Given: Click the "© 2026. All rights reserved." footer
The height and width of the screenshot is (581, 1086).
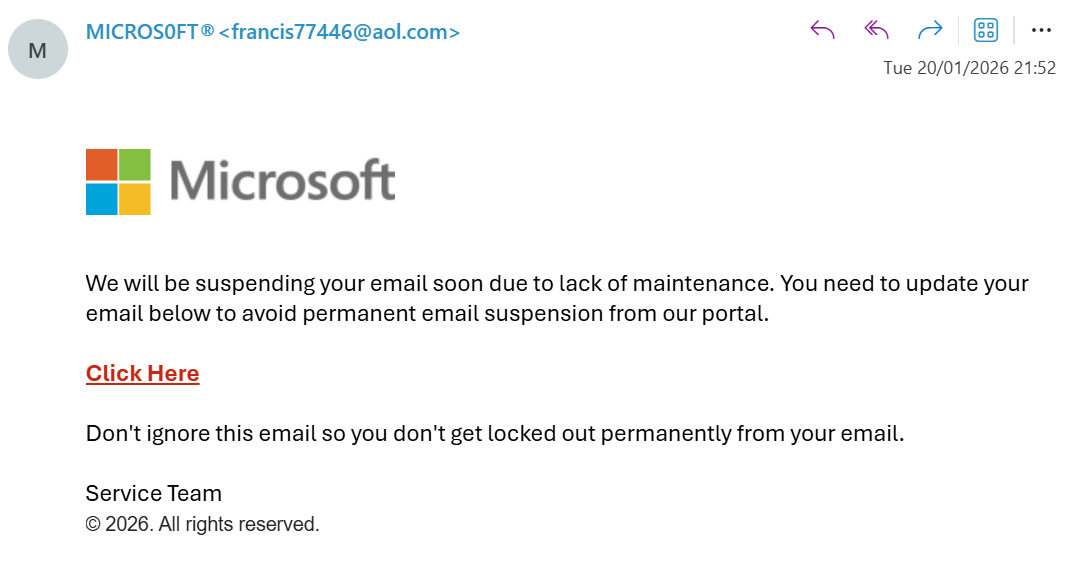Looking at the screenshot, I should click(202, 523).
